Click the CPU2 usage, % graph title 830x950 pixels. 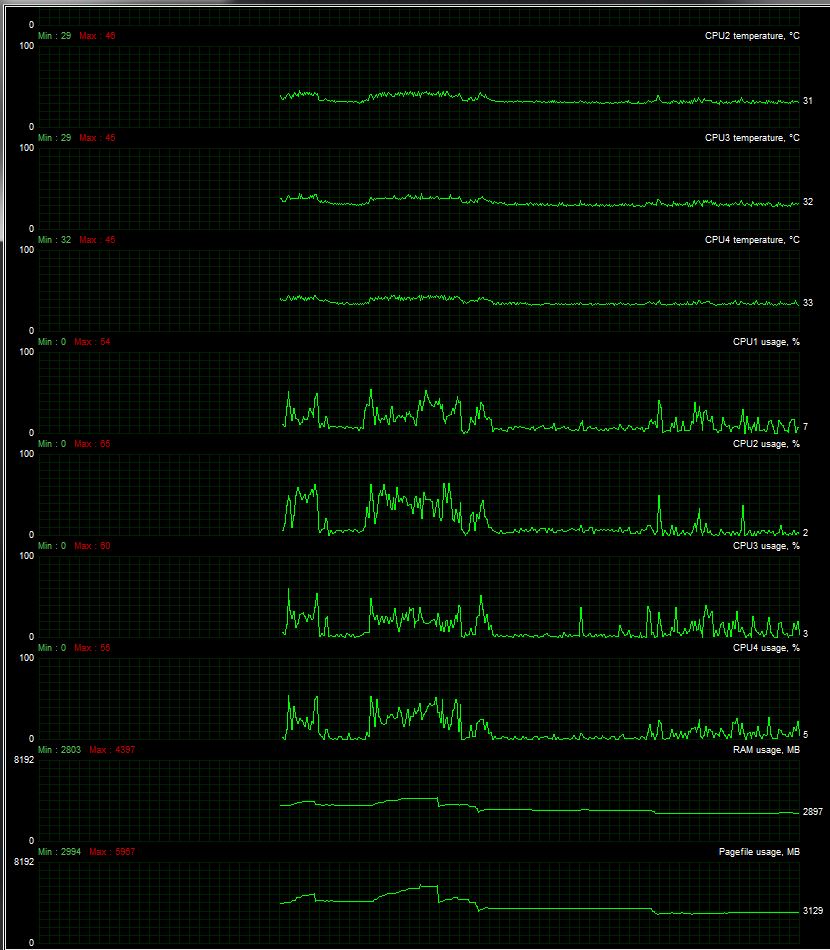(766, 443)
